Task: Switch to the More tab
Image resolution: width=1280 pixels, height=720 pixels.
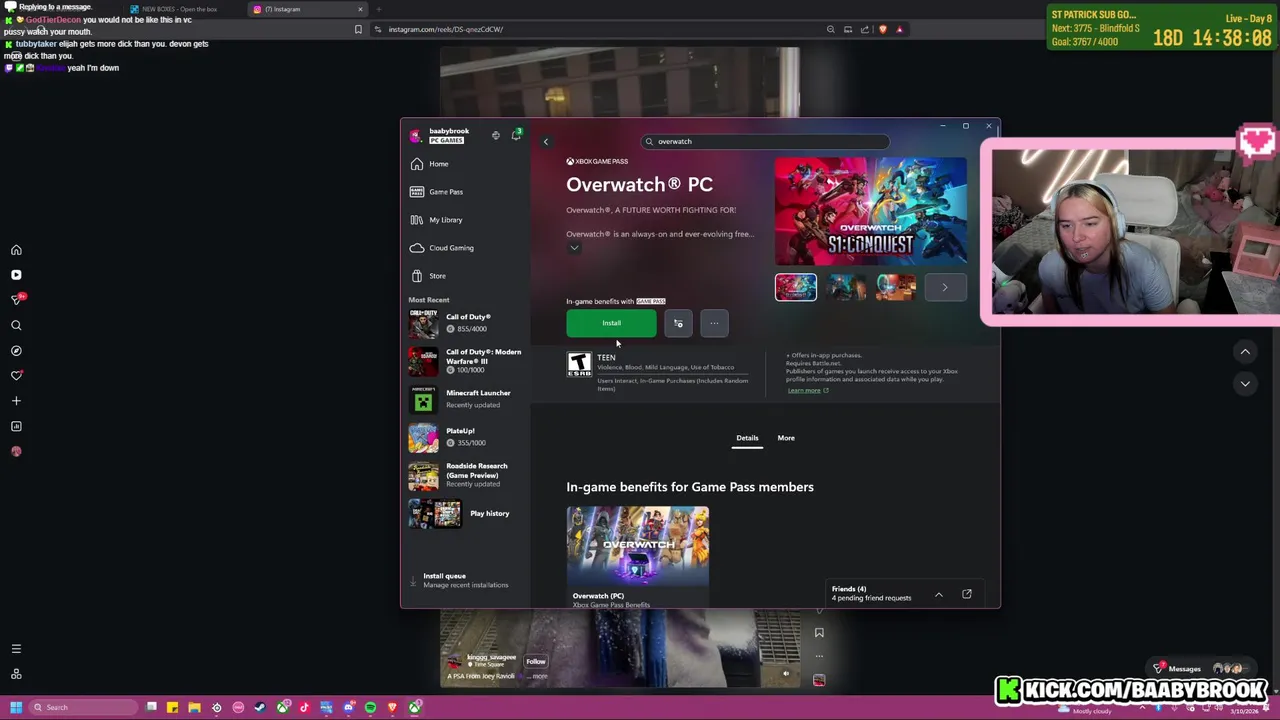Action: click(786, 438)
